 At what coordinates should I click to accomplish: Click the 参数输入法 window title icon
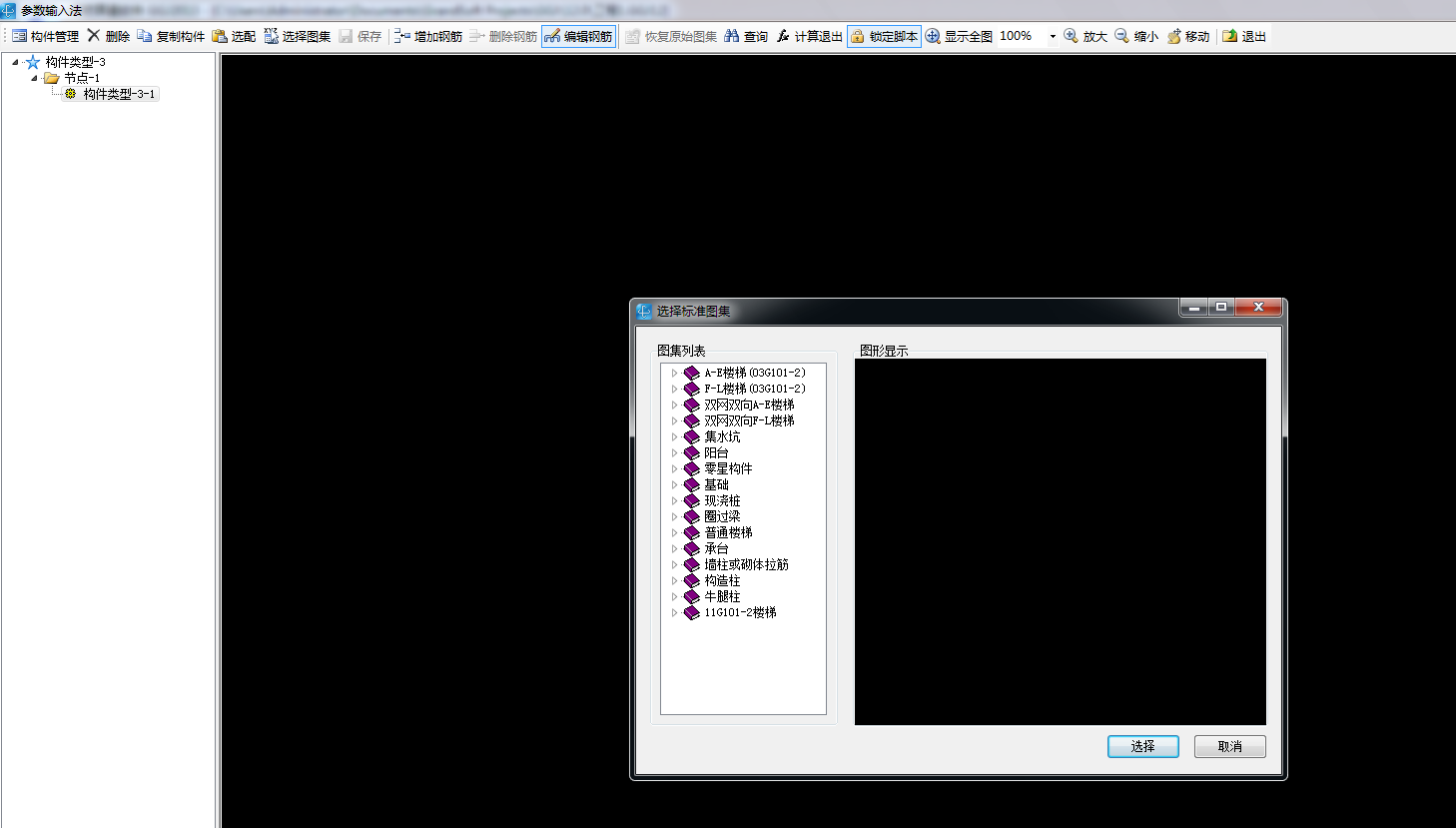(9, 10)
